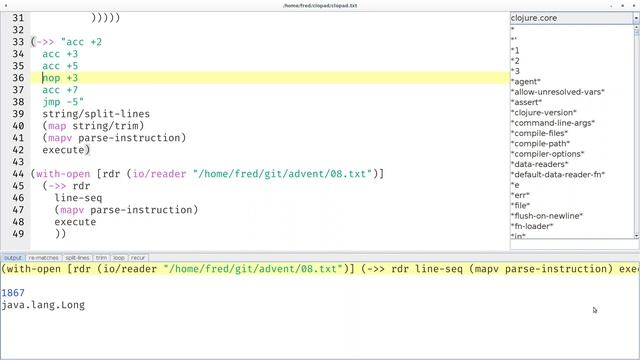The width and height of the screenshot is (640, 360).
Task: Click '(map string/trim)' on line 40
Action: point(93,126)
